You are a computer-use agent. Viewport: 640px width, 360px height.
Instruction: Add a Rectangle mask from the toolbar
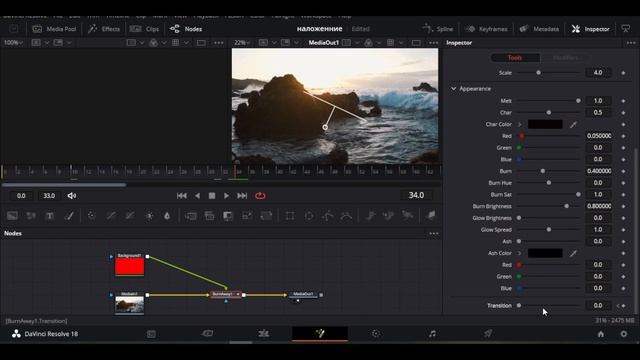[x=290, y=216]
